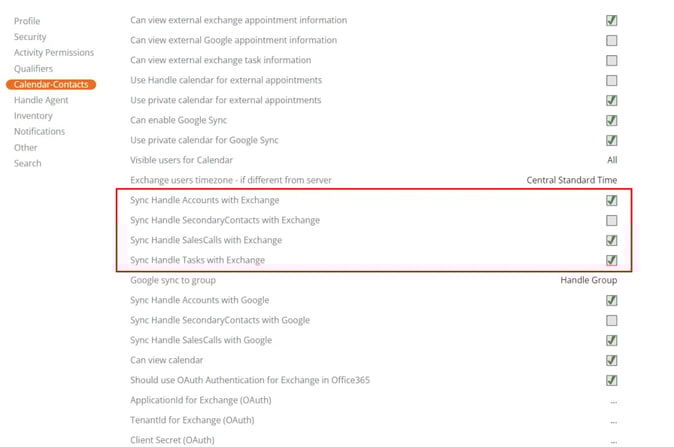This screenshot has width=674, height=447.
Task: Uncheck Sync Handle Tasks with Exchange
Action: (611, 260)
